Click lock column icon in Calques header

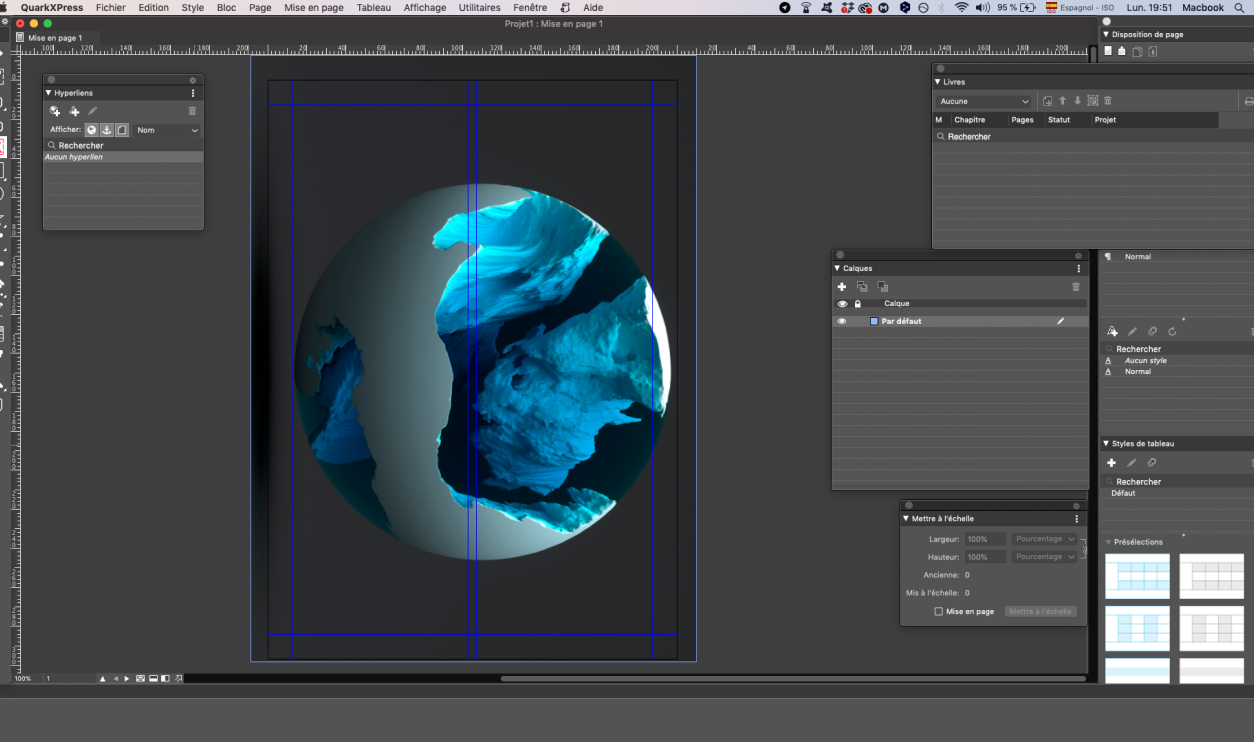(x=857, y=304)
